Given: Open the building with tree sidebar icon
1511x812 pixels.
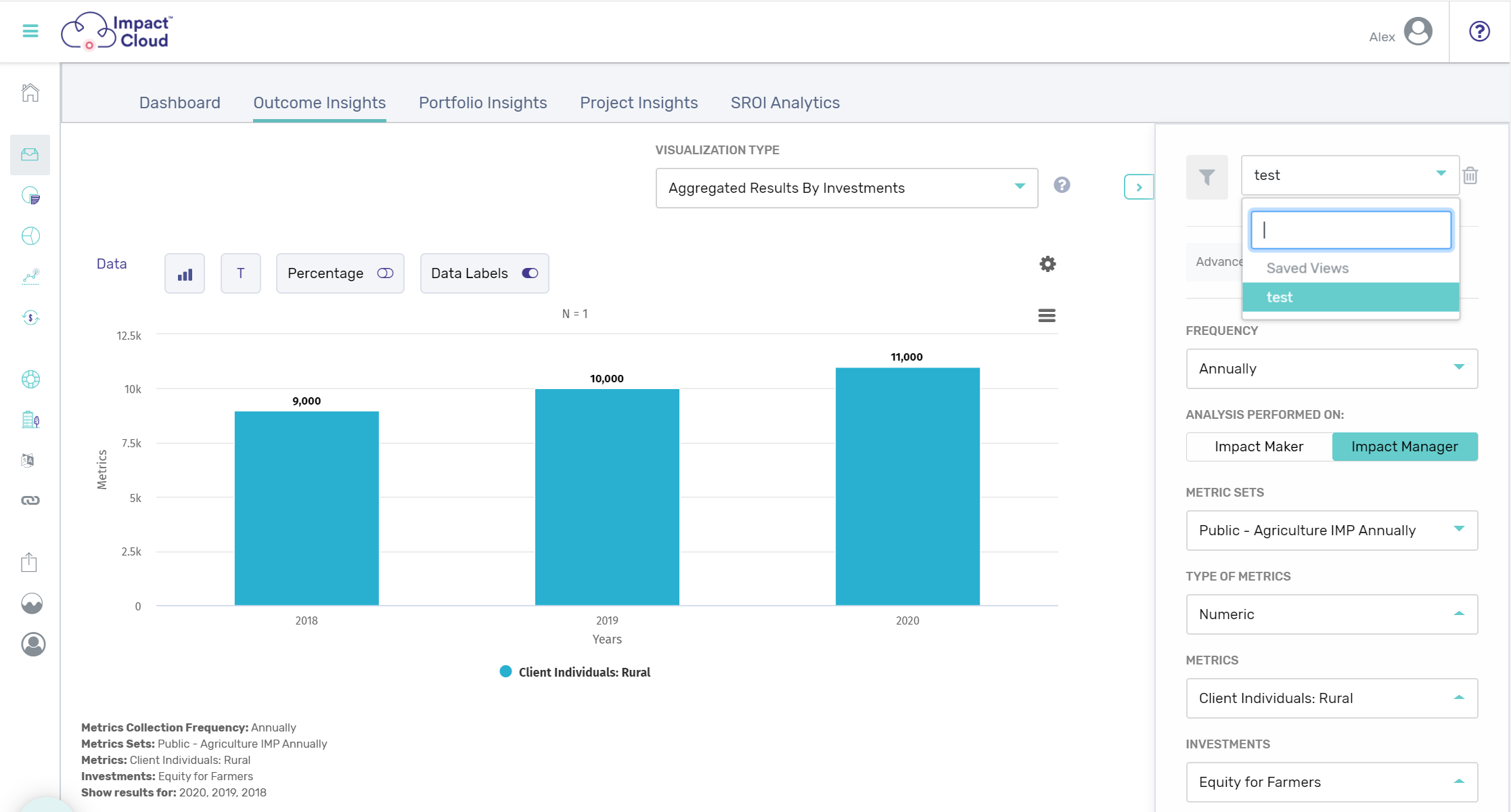Looking at the screenshot, I should click(x=30, y=420).
